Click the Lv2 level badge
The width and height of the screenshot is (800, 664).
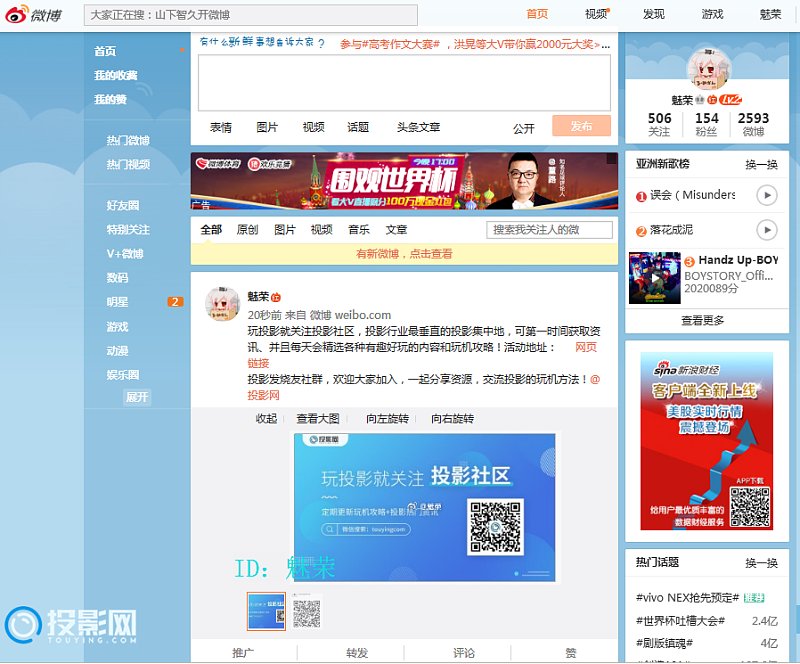click(730, 100)
